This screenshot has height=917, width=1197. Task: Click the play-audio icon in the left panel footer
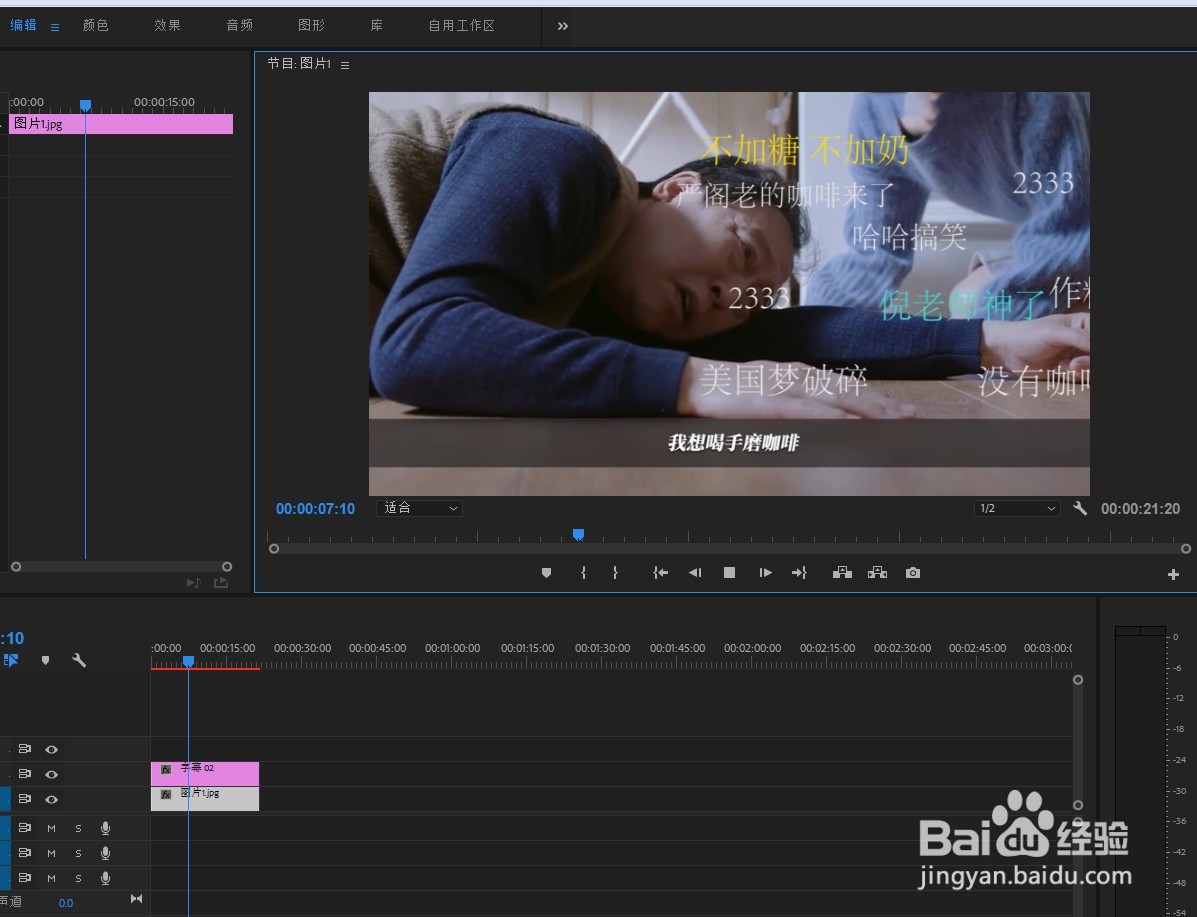pos(194,583)
